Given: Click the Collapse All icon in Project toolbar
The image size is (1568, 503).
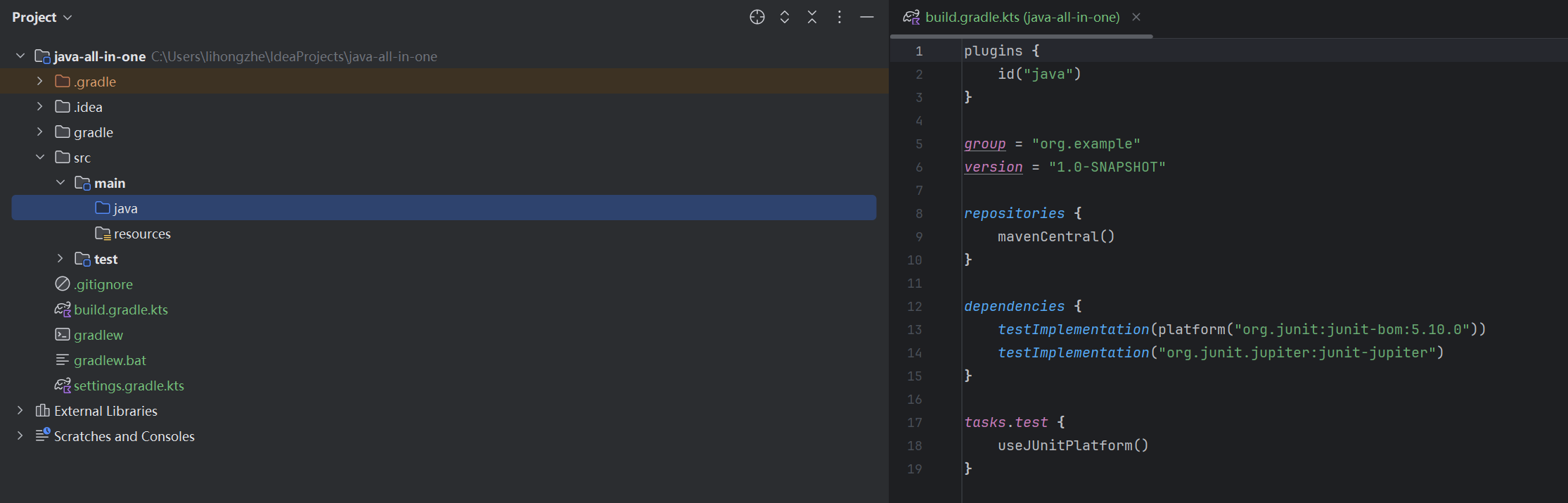Looking at the screenshot, I should pos(812,18).
